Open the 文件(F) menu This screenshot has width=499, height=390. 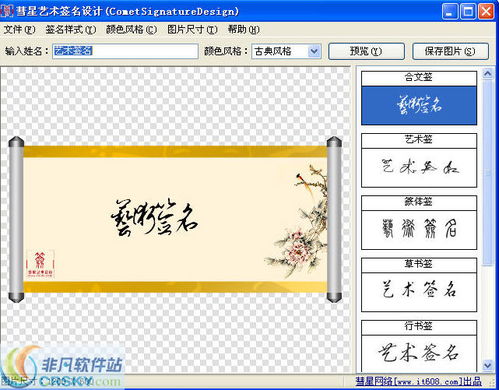19,30
